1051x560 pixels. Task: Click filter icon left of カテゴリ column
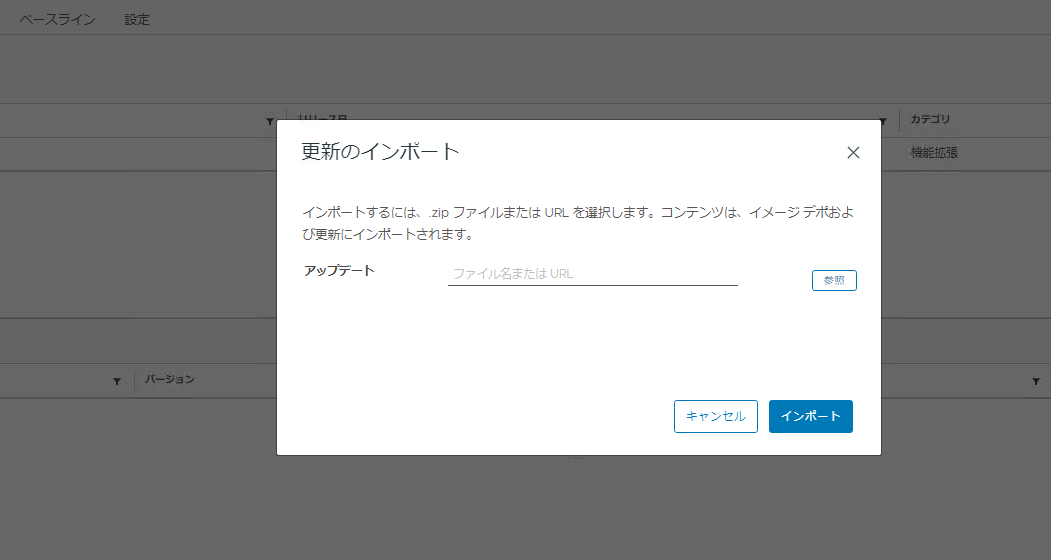(x=883, y=121)
